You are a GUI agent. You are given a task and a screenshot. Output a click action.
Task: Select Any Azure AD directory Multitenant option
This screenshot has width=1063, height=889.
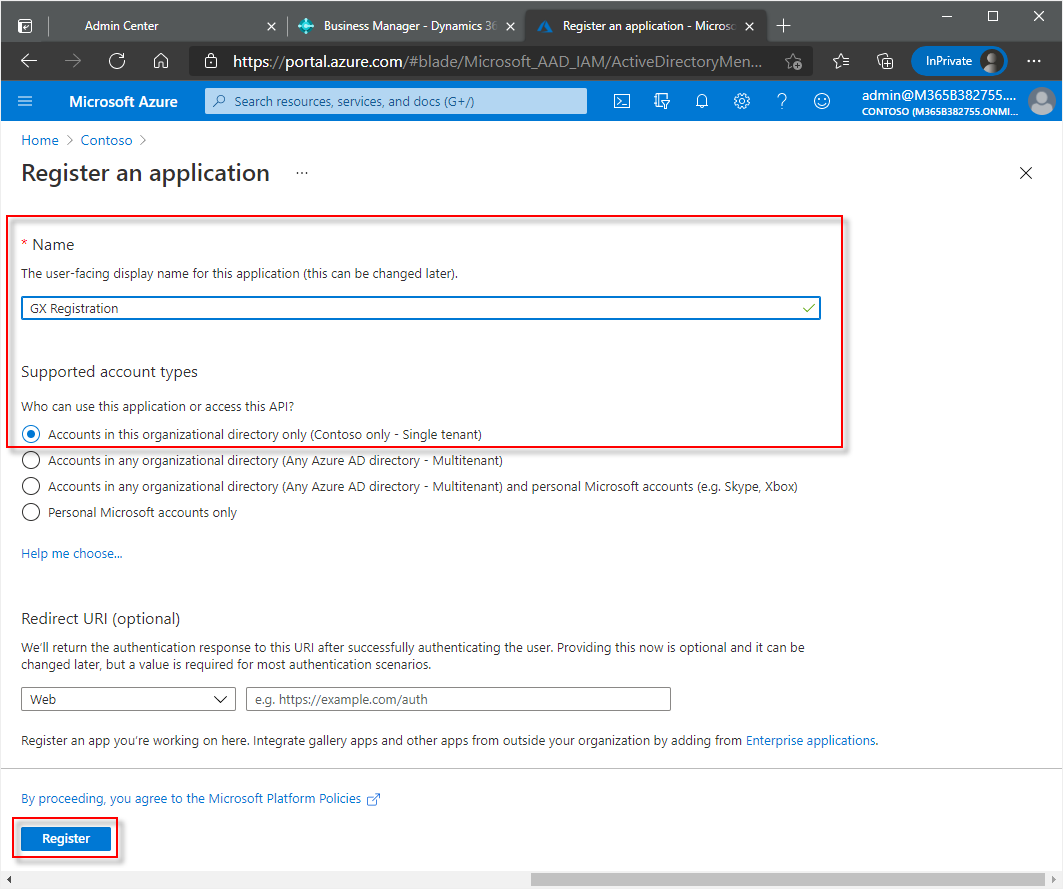pyautogui.click(x=31, y=460)
